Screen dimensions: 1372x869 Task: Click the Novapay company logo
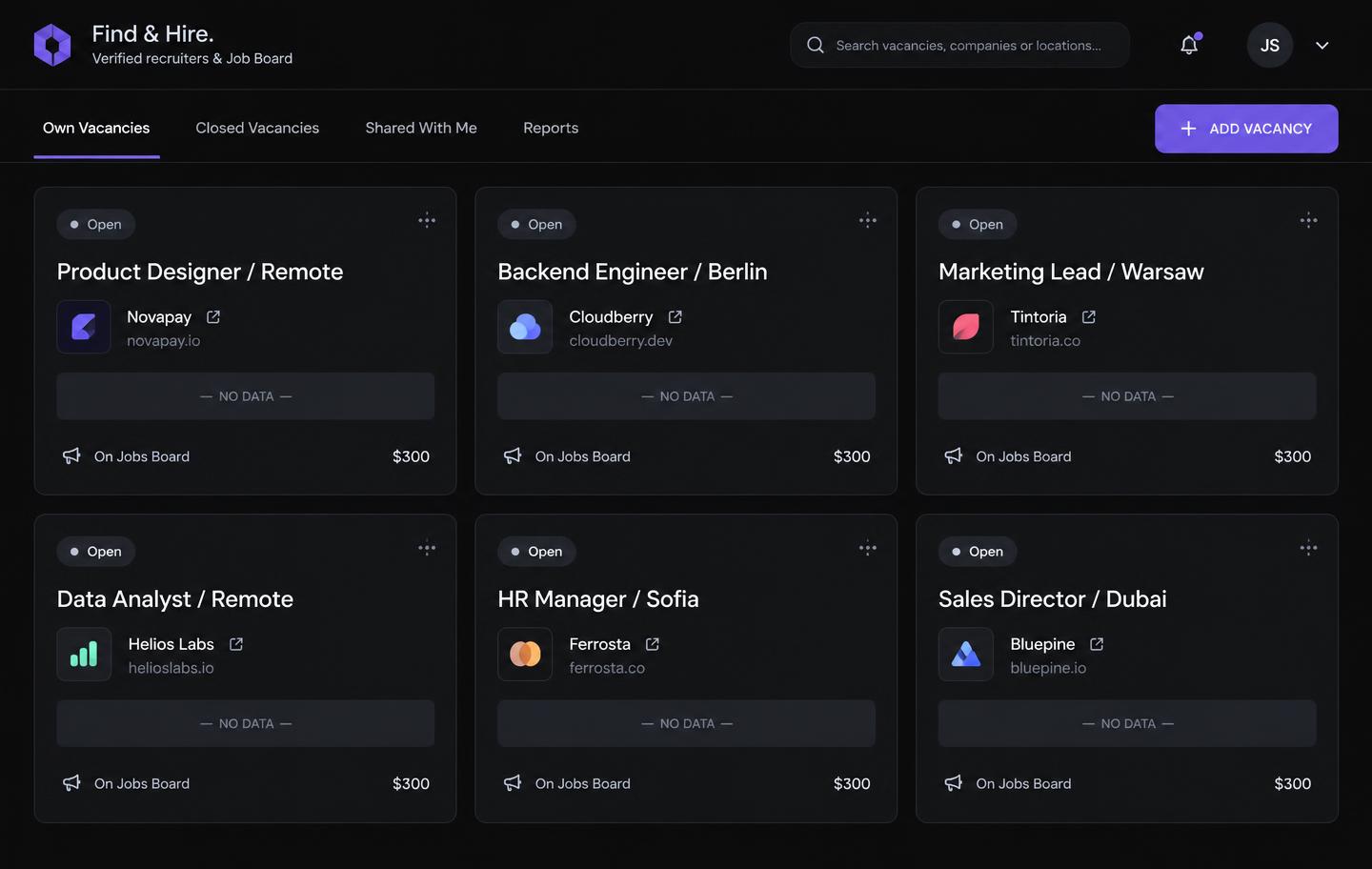[84, 327]
